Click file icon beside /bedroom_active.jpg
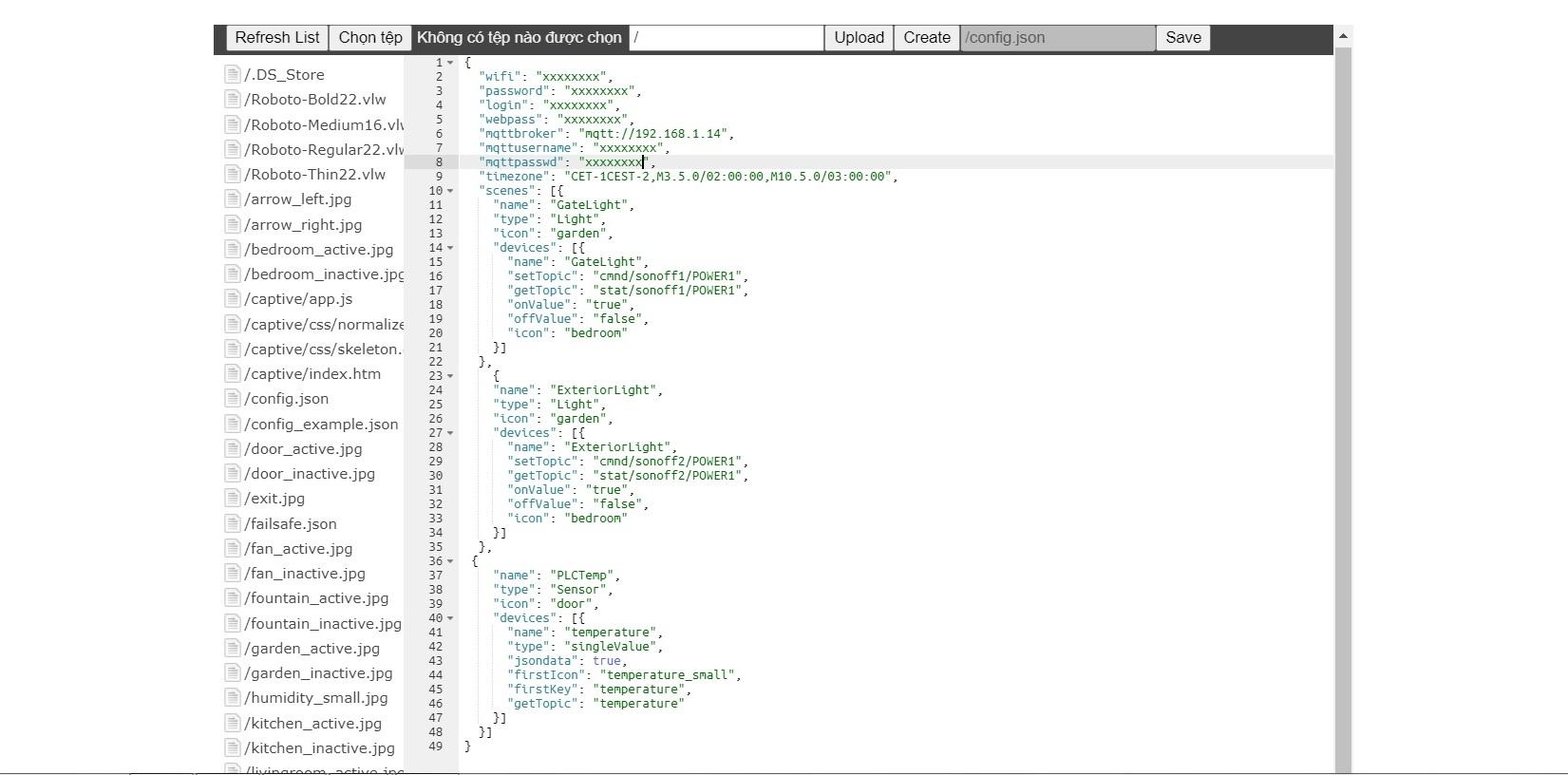Image resolution: width=1568 pixels, height=775 pixels. [233, 249]
